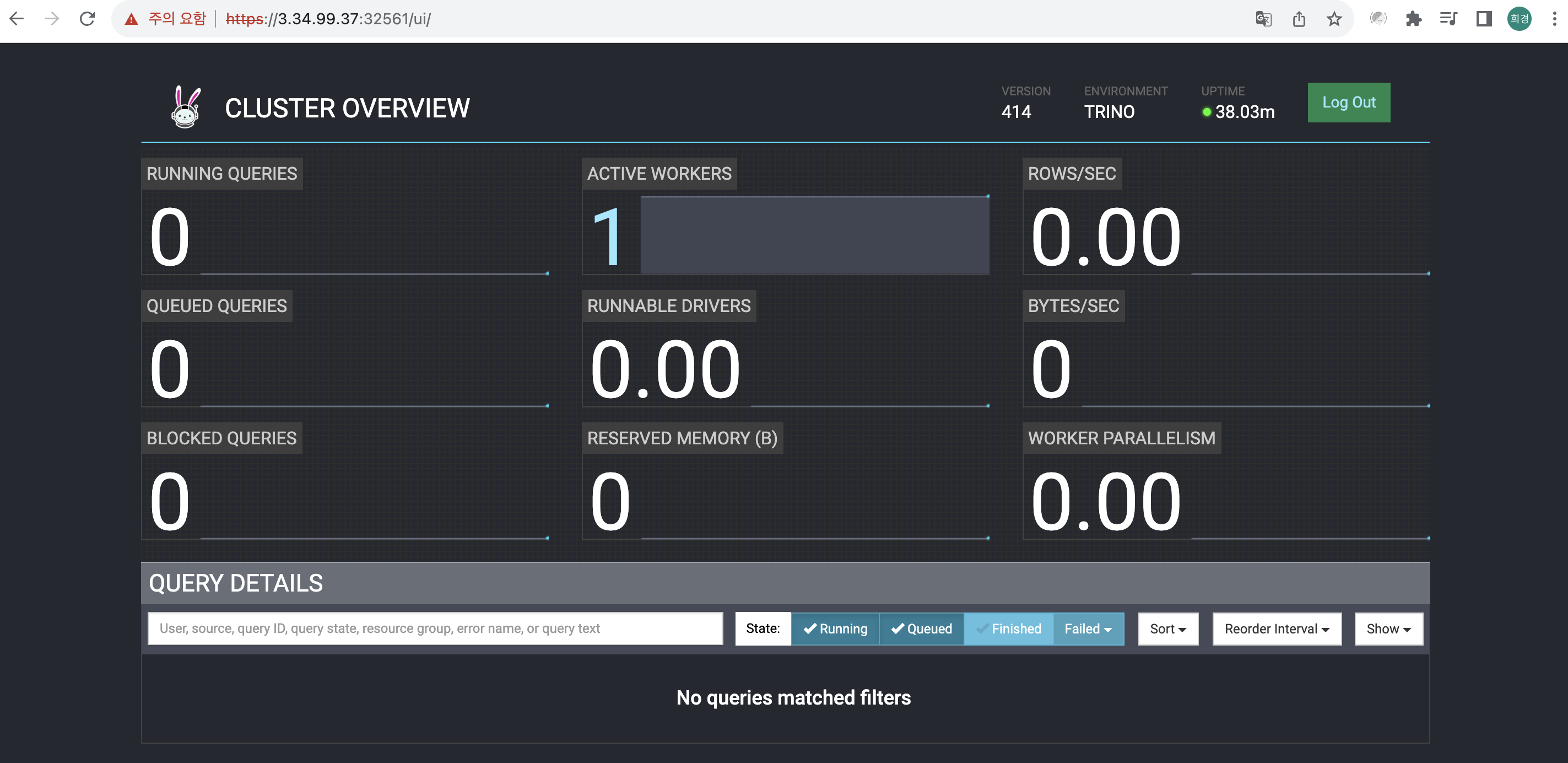
Task: Click the Trino bunny logo
Action: tap(185, 107)
